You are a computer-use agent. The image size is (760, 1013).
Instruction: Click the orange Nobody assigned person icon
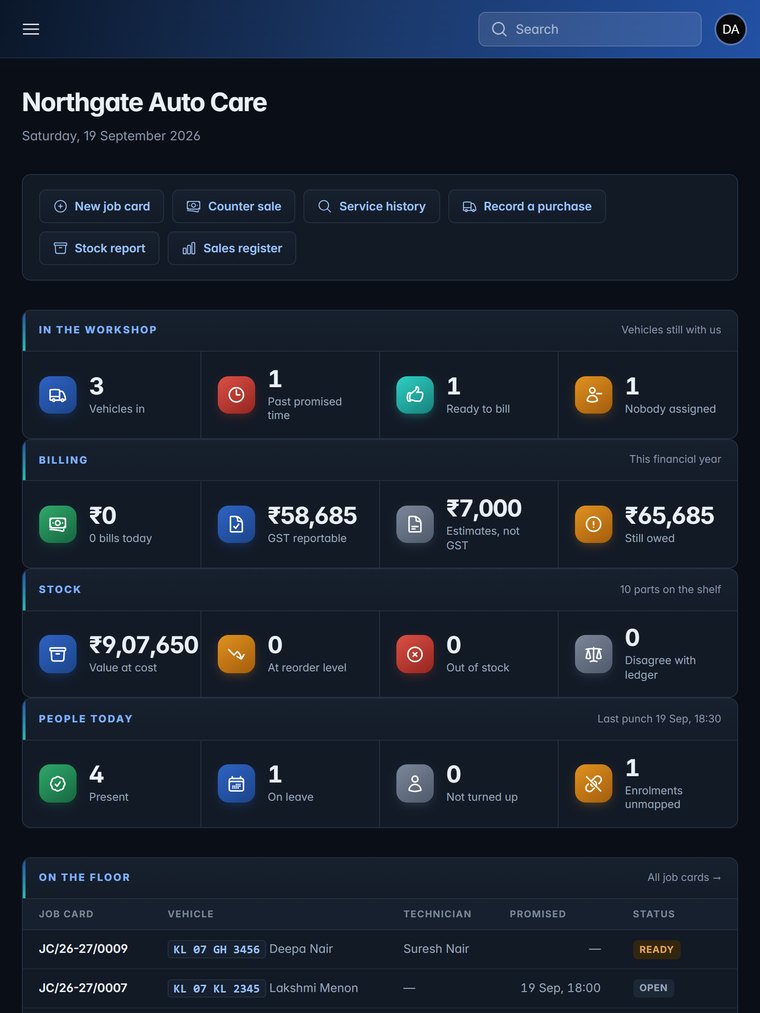pos(593,395)
